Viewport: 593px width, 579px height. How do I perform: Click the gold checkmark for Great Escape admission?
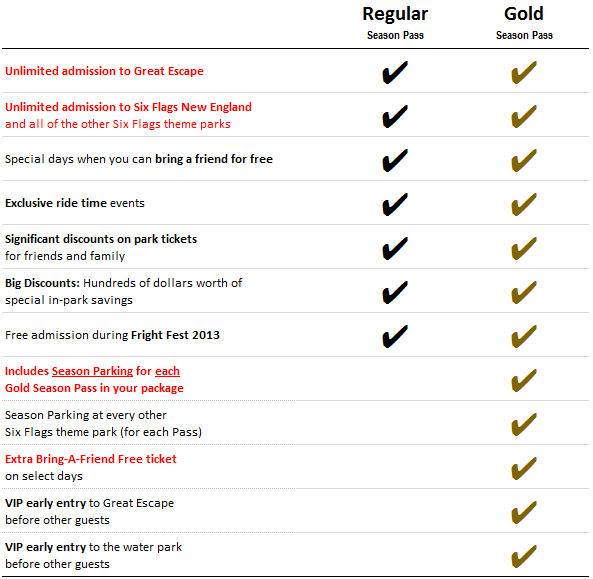[524, 72]
